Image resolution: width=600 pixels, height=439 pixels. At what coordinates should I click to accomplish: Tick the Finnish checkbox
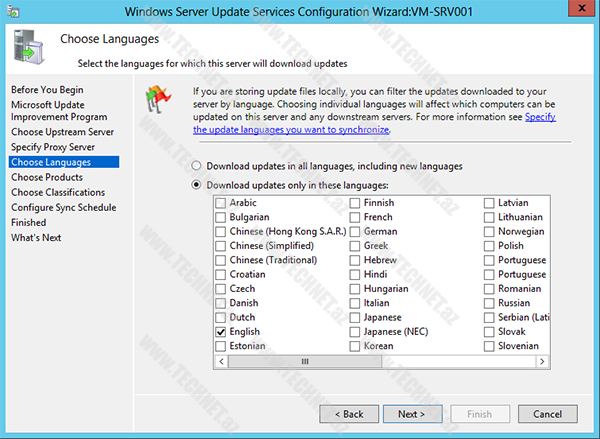pos(355,203)
